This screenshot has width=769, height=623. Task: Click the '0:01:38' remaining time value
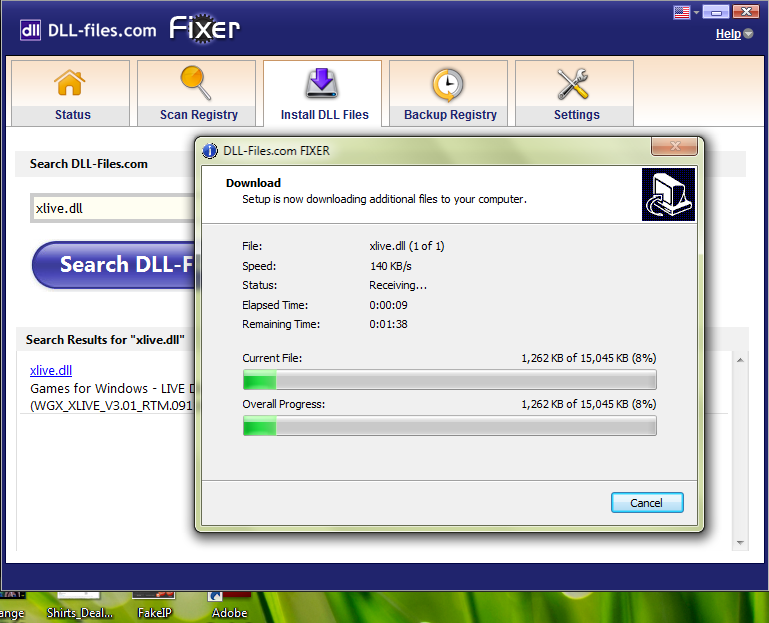[388, 324]
